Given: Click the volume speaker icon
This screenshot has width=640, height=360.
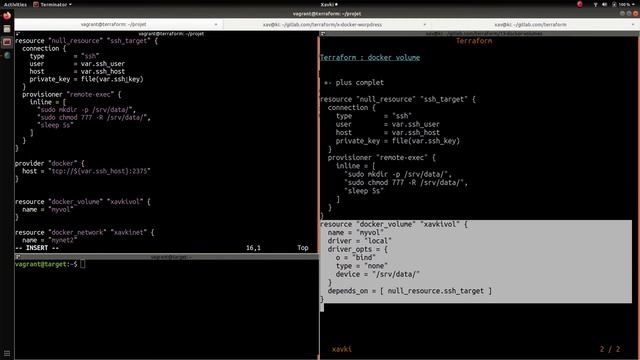Looking at the screenshot, I should (x=604, y=4).
